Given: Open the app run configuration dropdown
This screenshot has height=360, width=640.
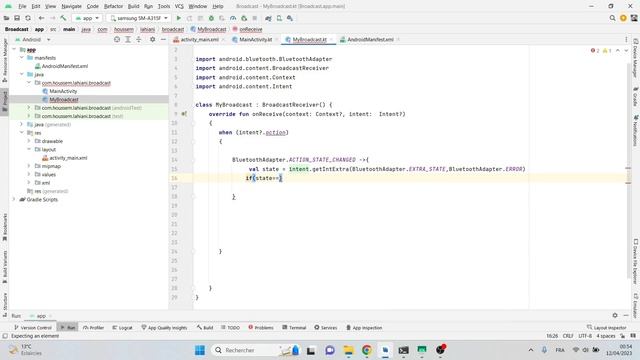Looking at the screenshot, I should pos(87,18).
